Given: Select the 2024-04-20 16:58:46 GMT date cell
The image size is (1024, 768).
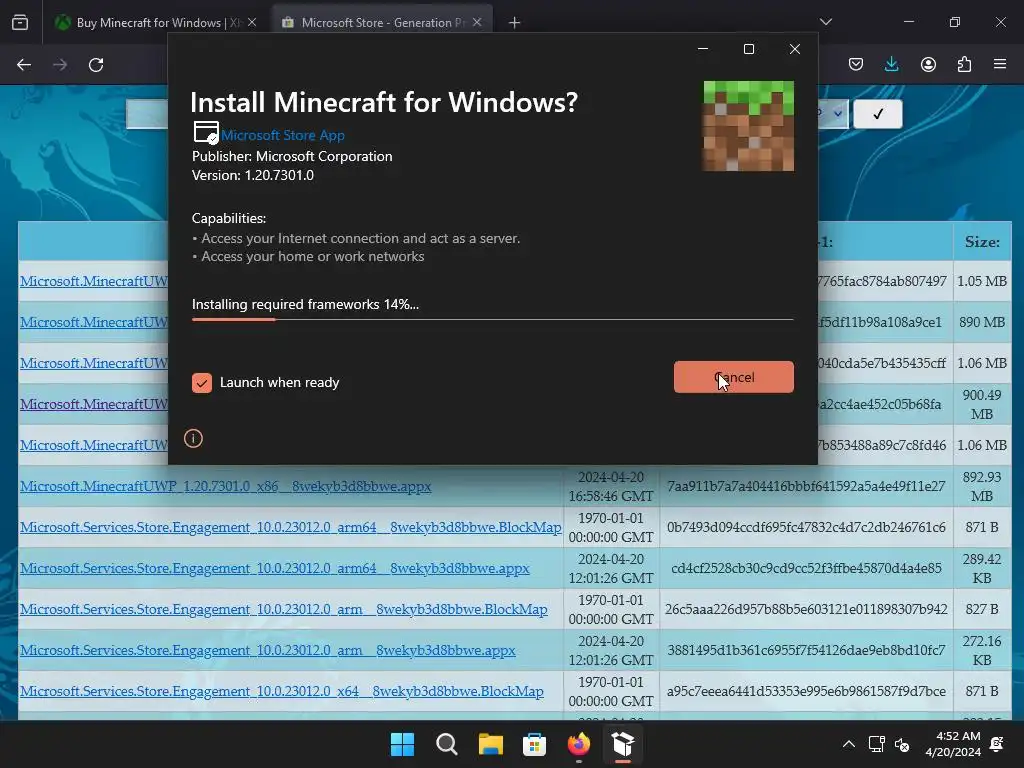Looking at the screenshot, I should (x=611, y=487).
